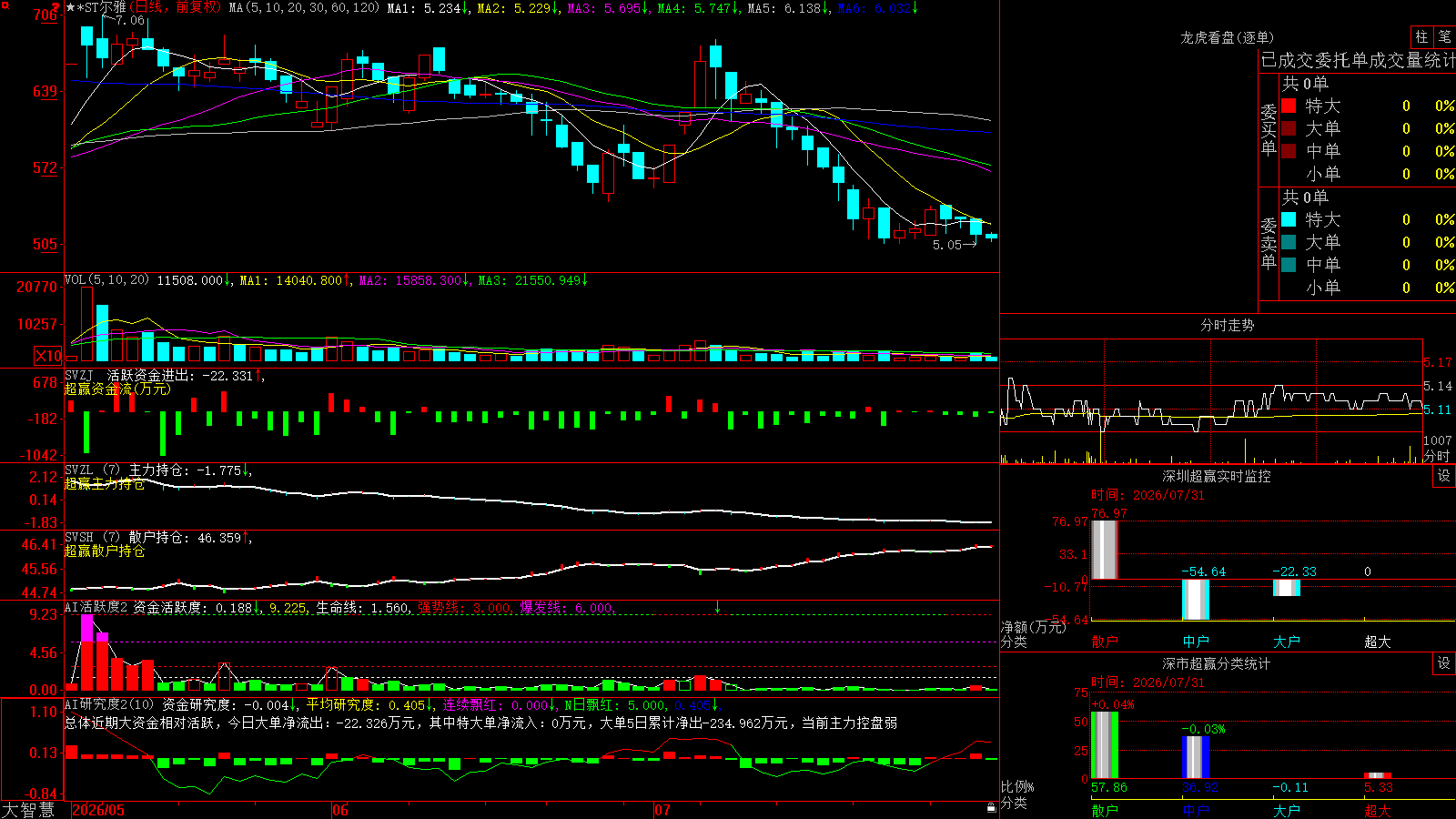Click the 5.05 low price annotation
The width and height of the screenshot is (1456, 819).
947,245
